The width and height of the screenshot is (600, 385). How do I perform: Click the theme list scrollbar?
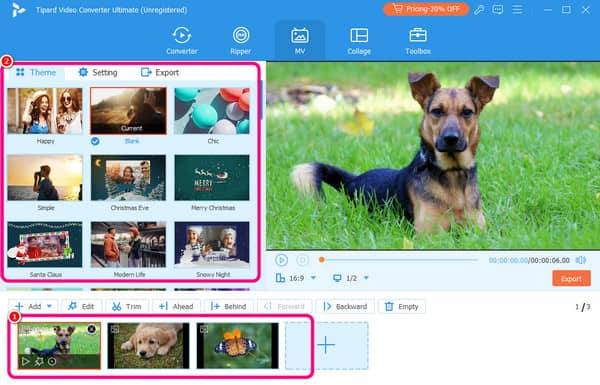click(x=261, y=100)
